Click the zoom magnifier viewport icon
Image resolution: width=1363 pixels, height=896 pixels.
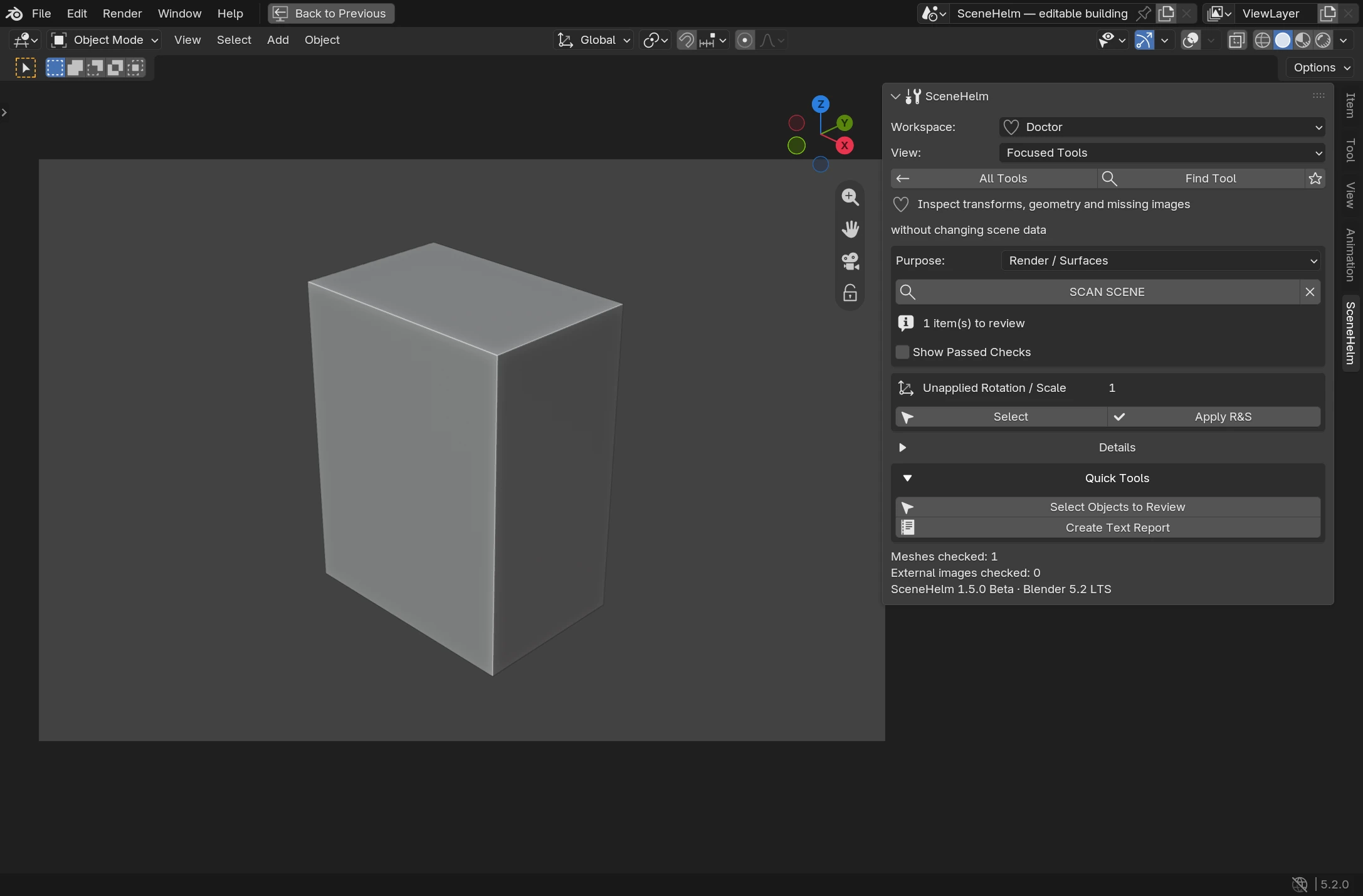click(850, 197)
